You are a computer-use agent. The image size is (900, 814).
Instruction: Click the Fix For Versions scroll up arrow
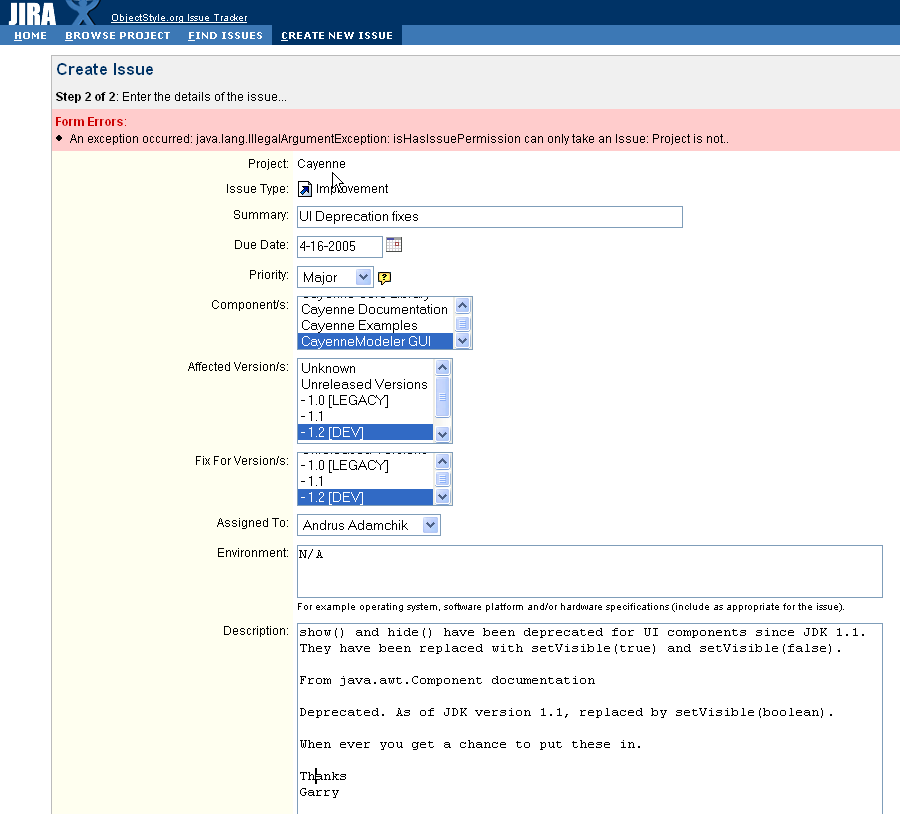[x=443, y=461]
